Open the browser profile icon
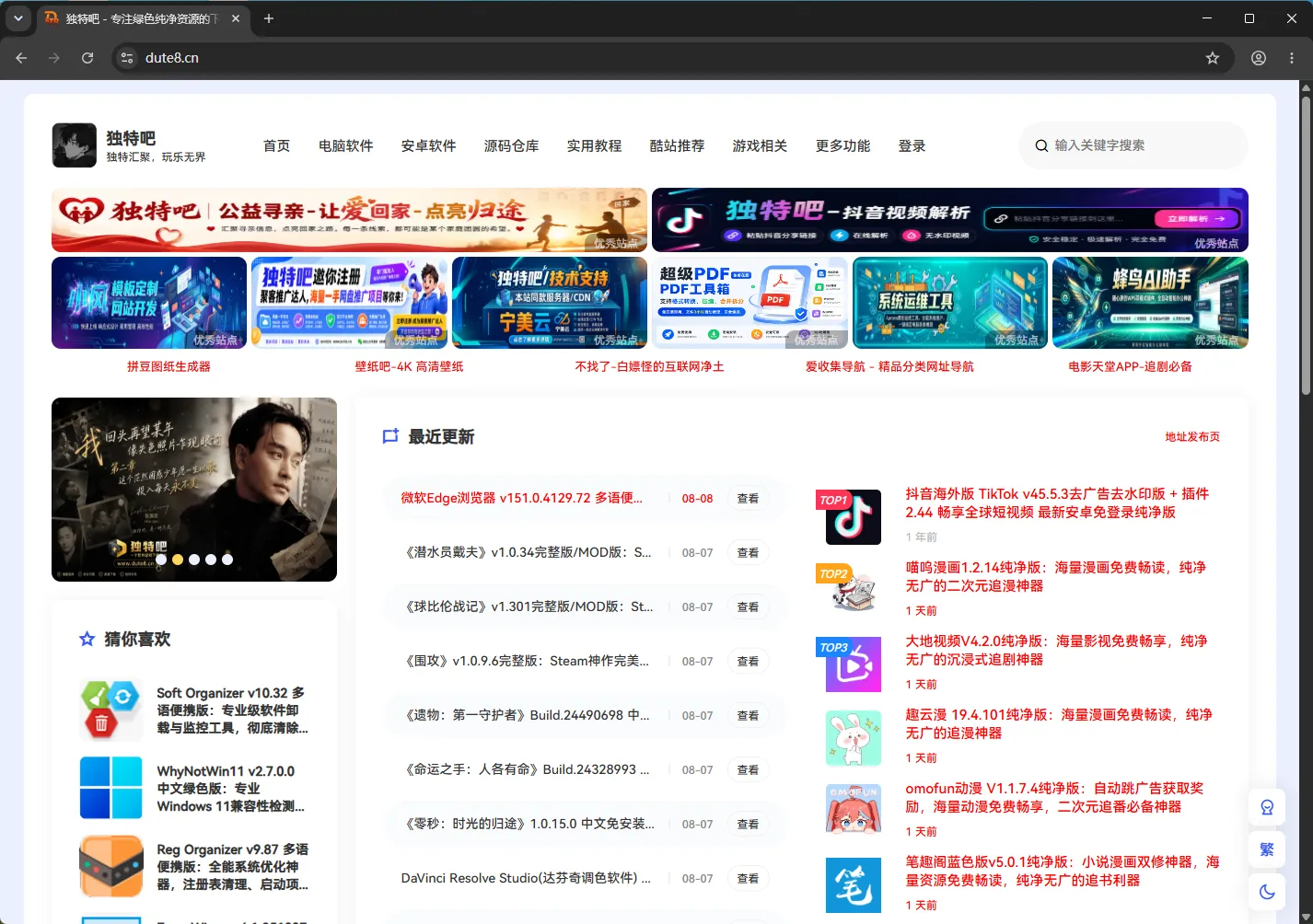1313x924 pixels. pos(1259,58)
